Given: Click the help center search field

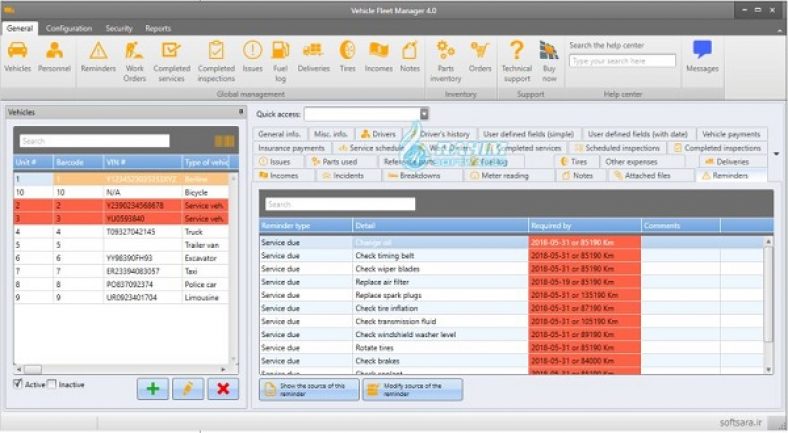Looking at the screenshot, I should point(622,61).
